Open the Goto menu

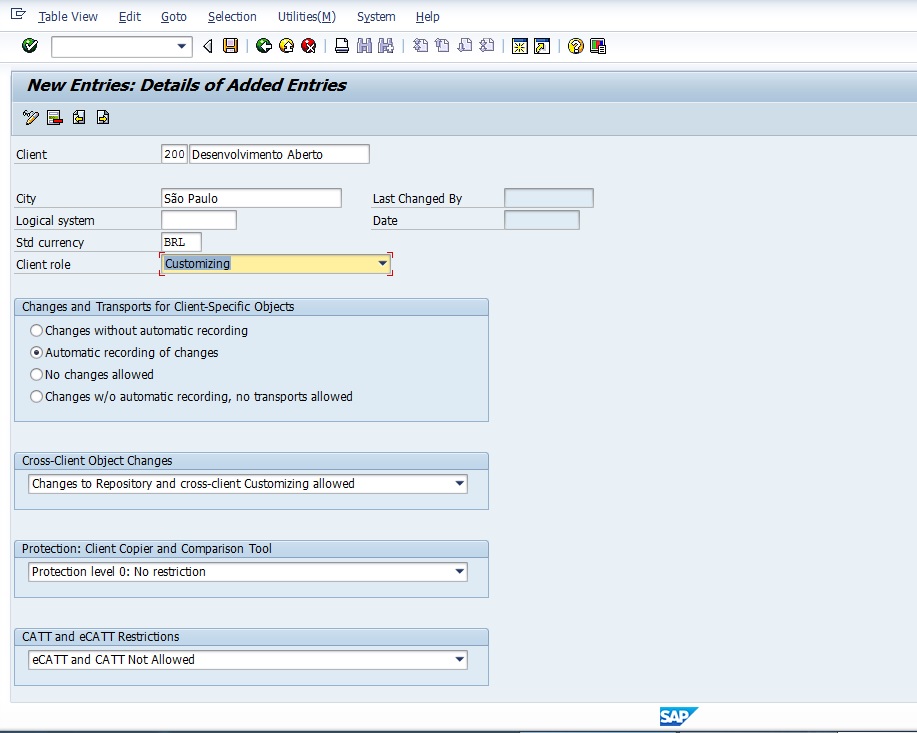pos(174,17)
